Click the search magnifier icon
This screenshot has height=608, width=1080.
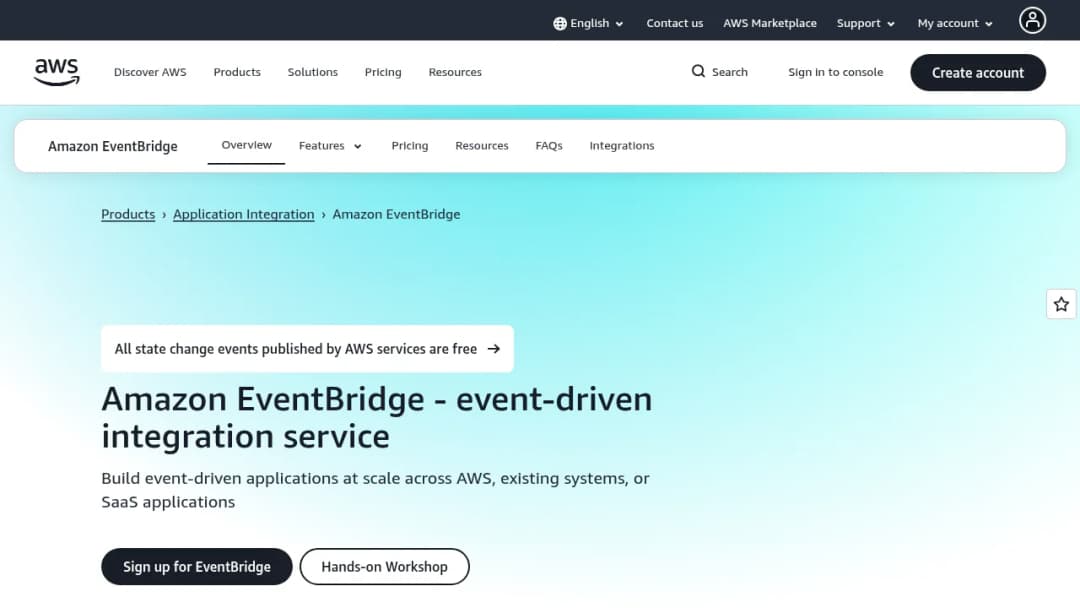tap(698, 72)
